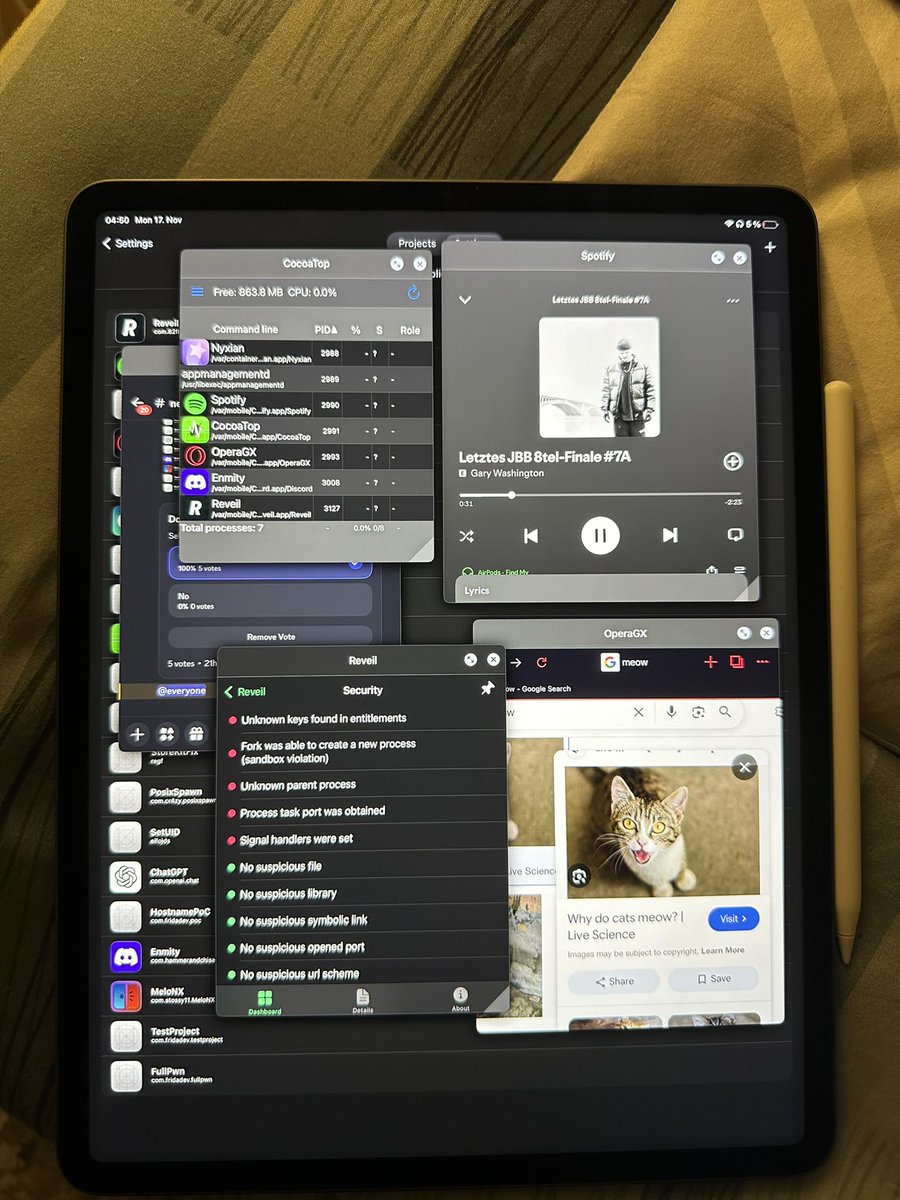The height and width of the screenshot is (1200, 900).
Task: Clear the Google search box with X
Action: coord(639,712)
